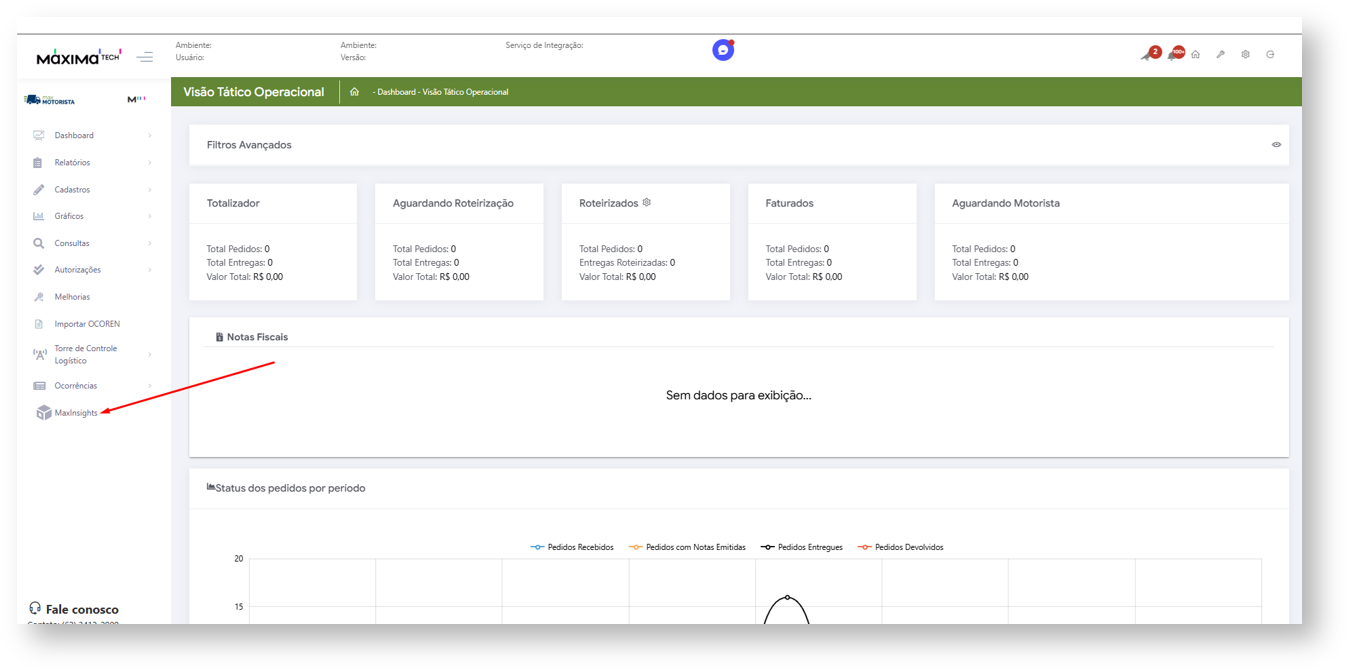Expand the Autorizações menu chevron
The height and width of the screenshot is (672, 1350).
(150, 270)
